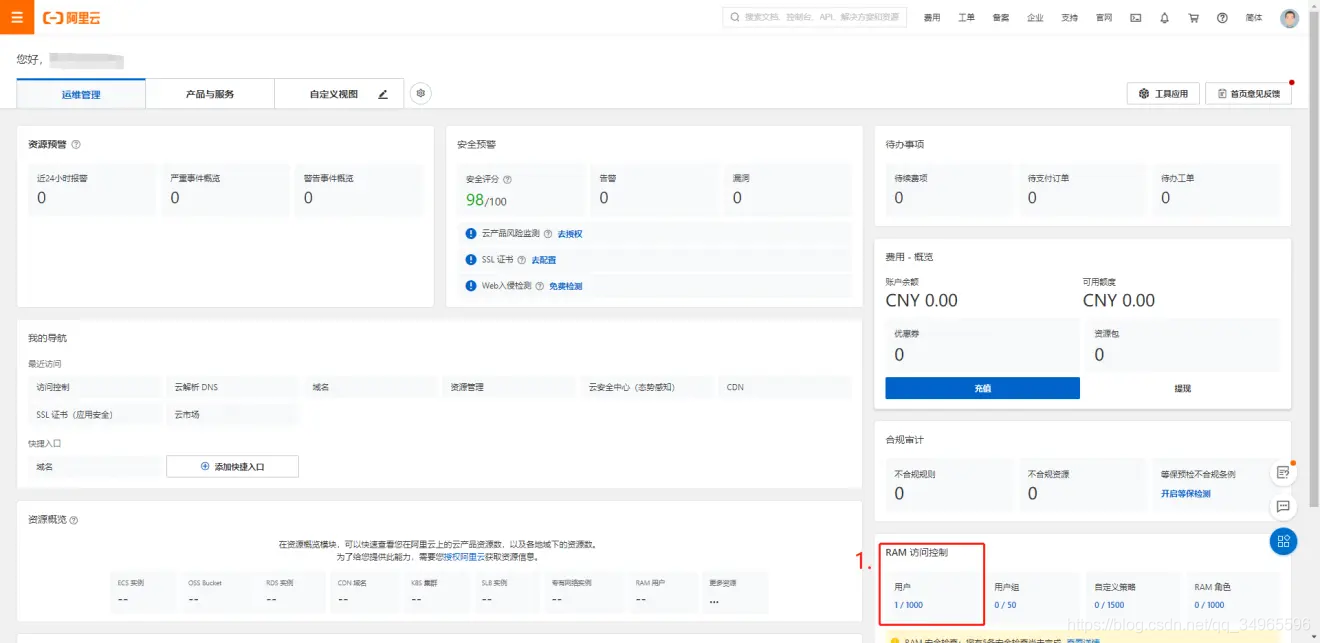This screenshot has width=1320, height=643.
Task: Open the 工具应用 button
Action: coord(1163,93)
